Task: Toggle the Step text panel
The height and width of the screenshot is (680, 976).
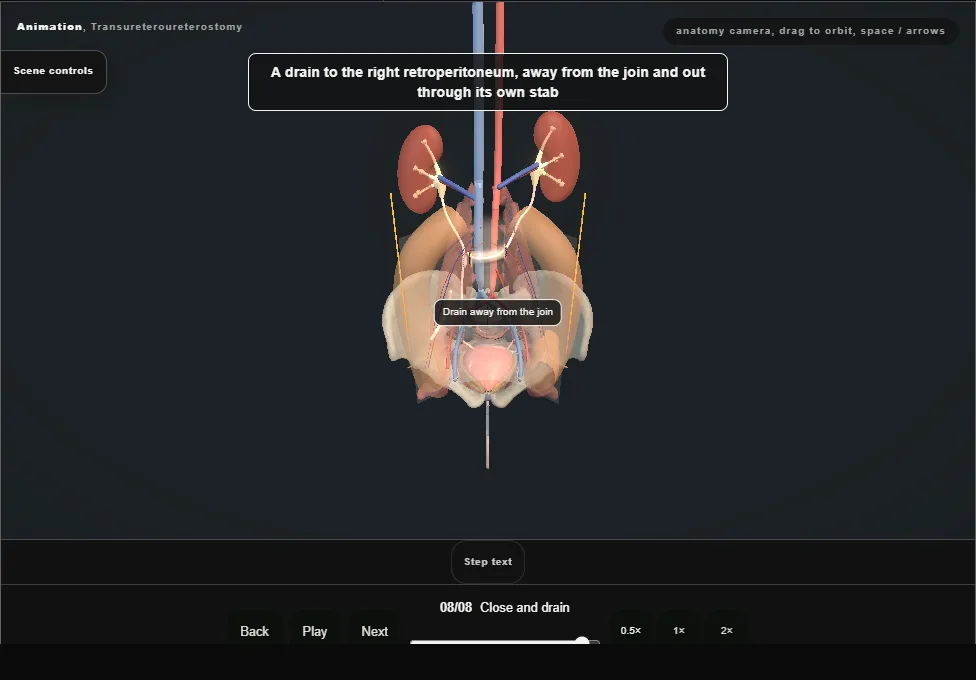Action: click(488, 562)
